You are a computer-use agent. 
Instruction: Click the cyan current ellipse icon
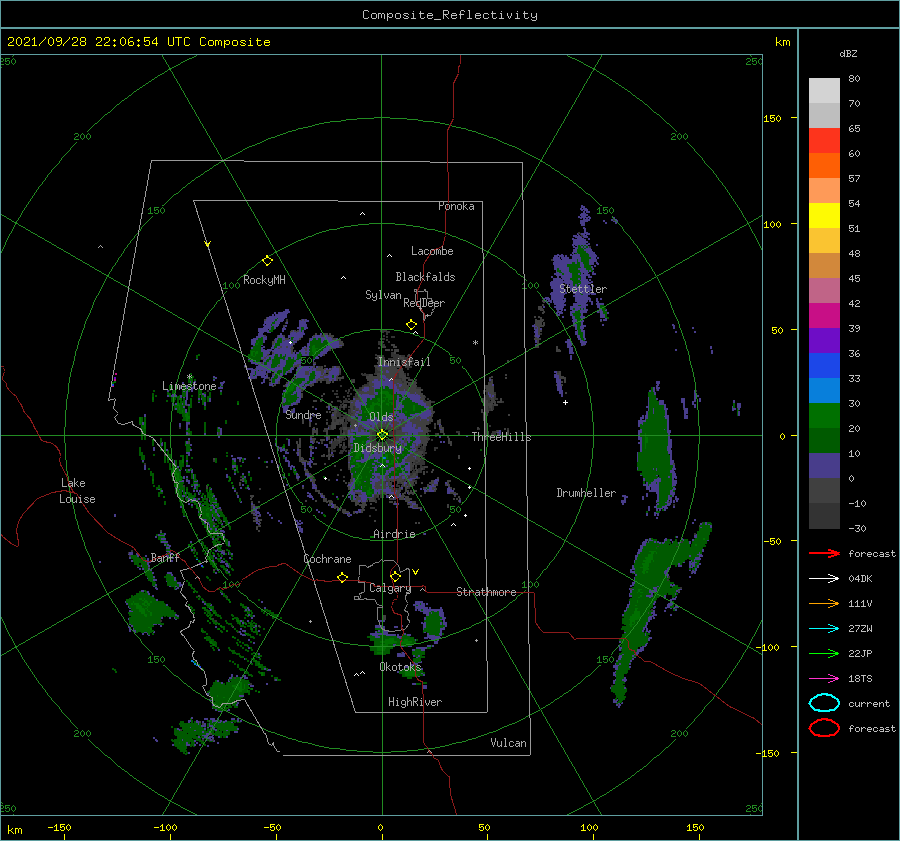[824, 703]
